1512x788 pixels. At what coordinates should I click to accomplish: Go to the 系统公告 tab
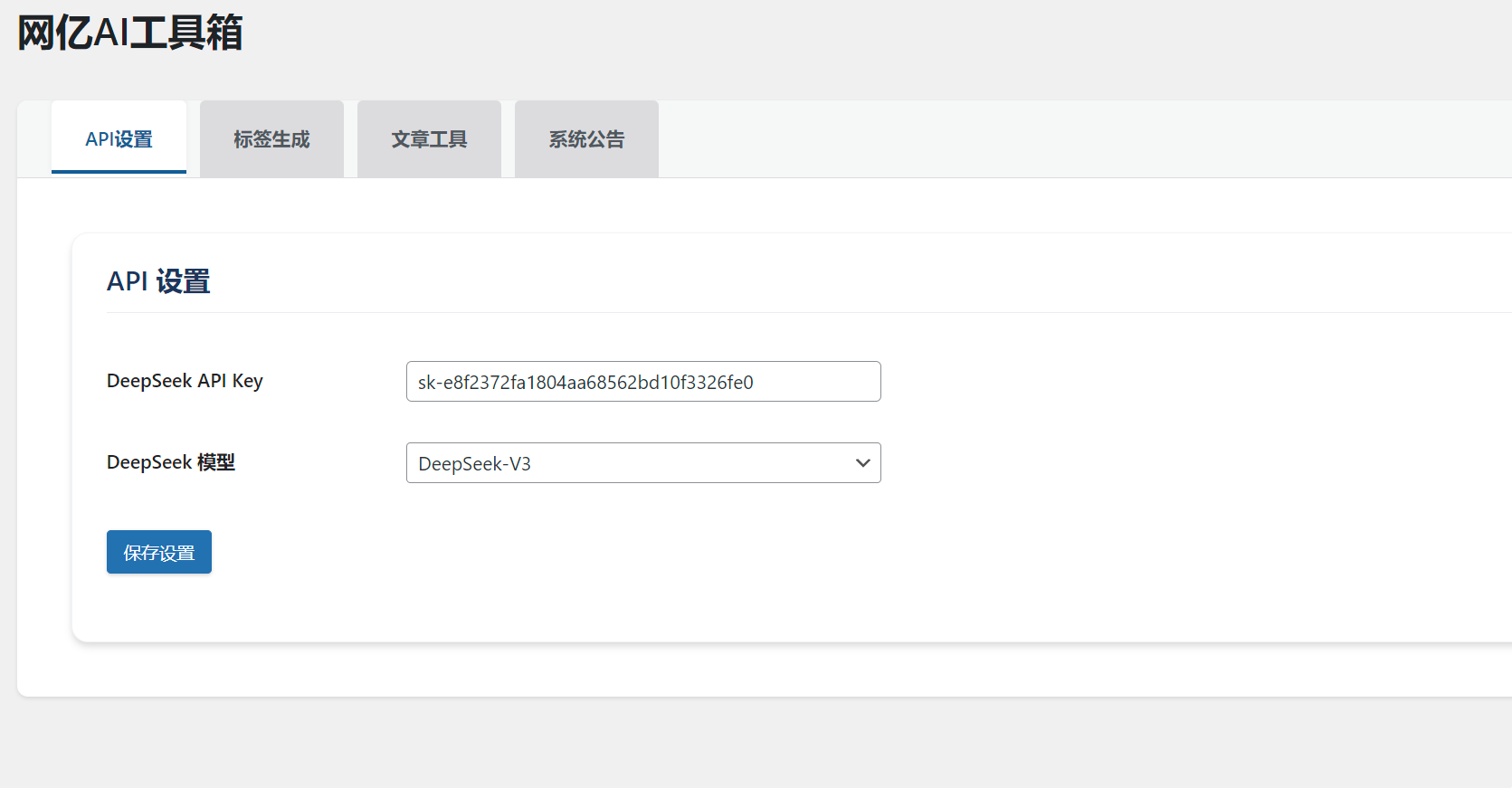586,139
